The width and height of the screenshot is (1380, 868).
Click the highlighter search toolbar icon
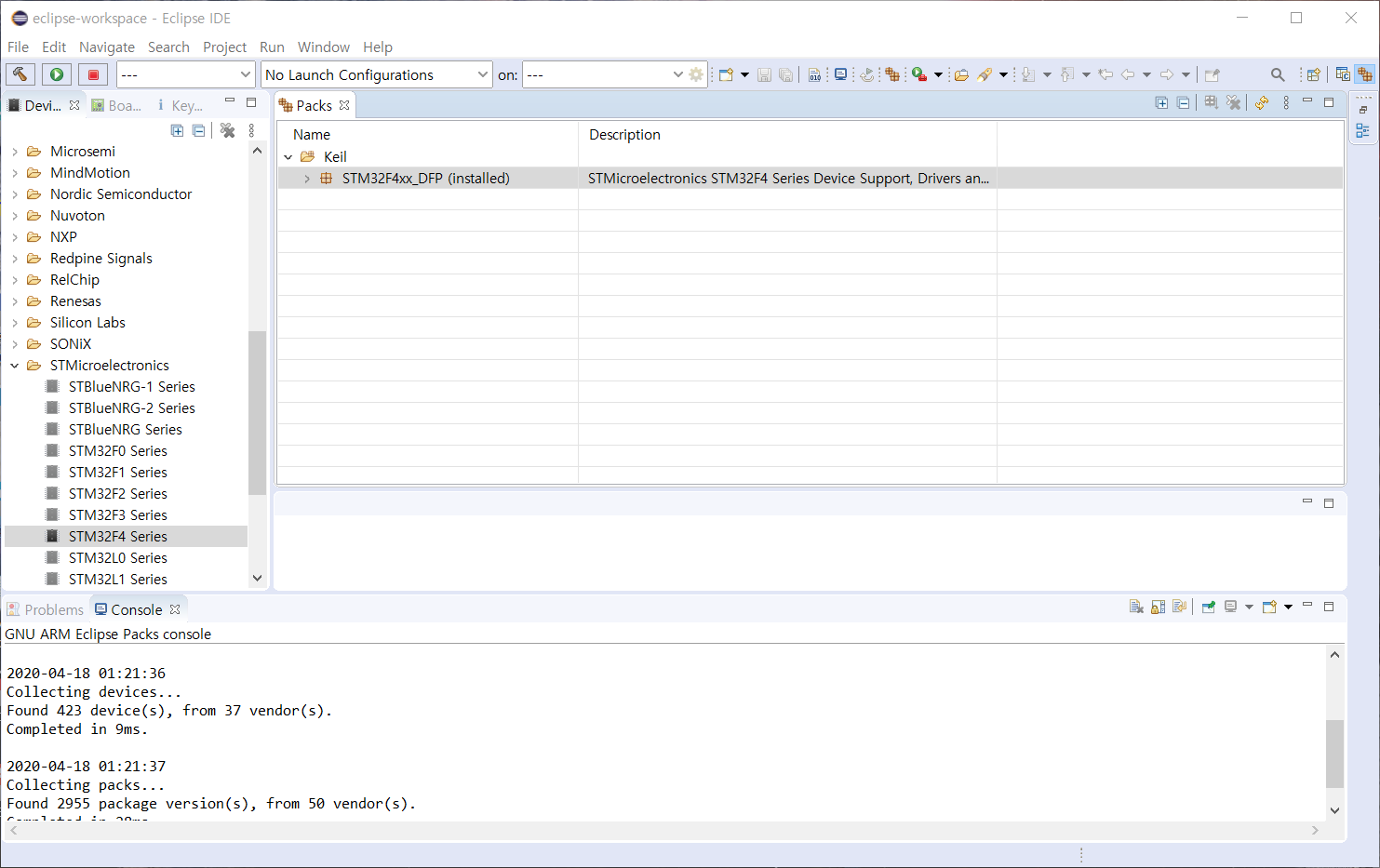985,74
